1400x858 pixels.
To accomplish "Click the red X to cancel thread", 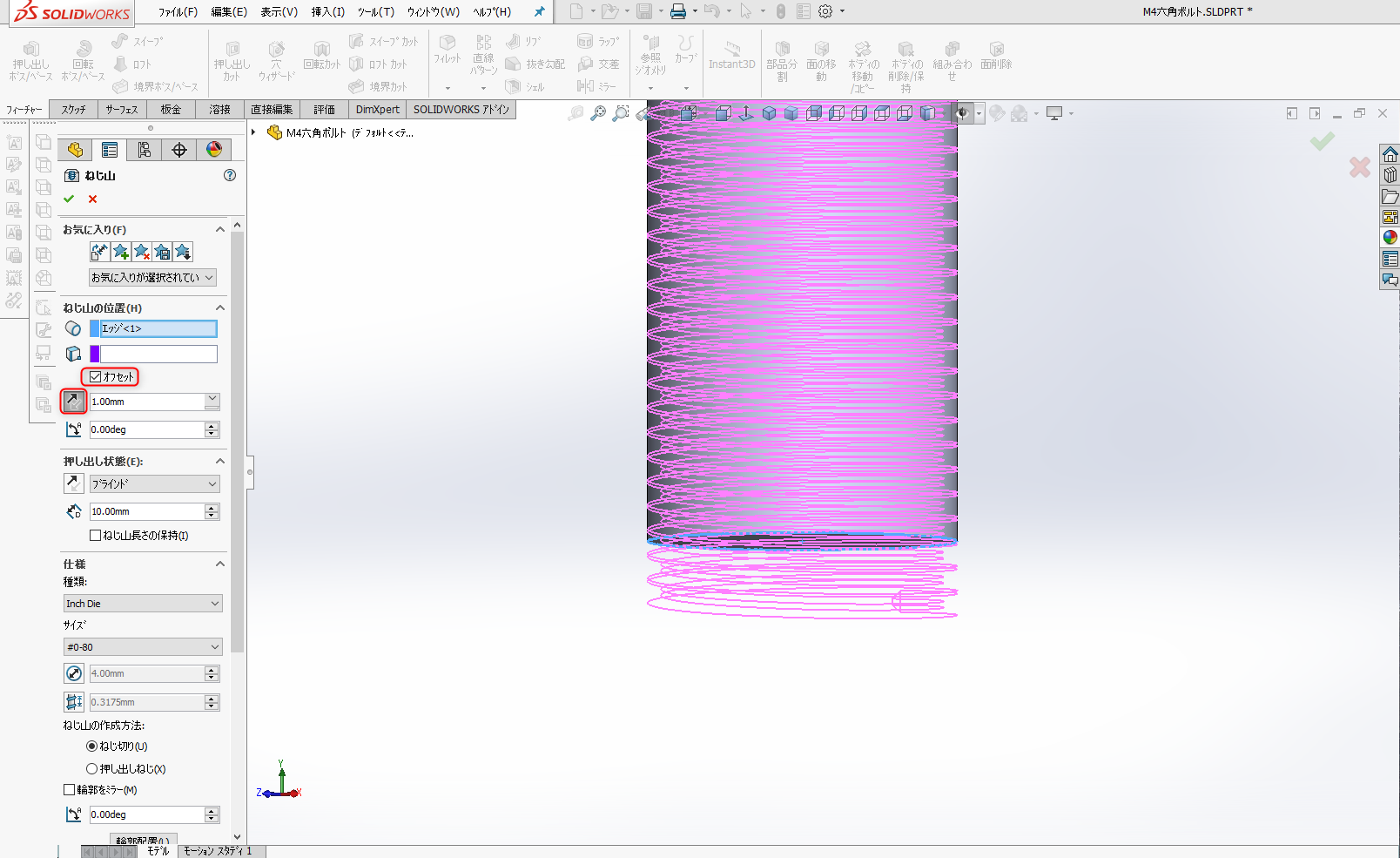I will pos(92,199).
